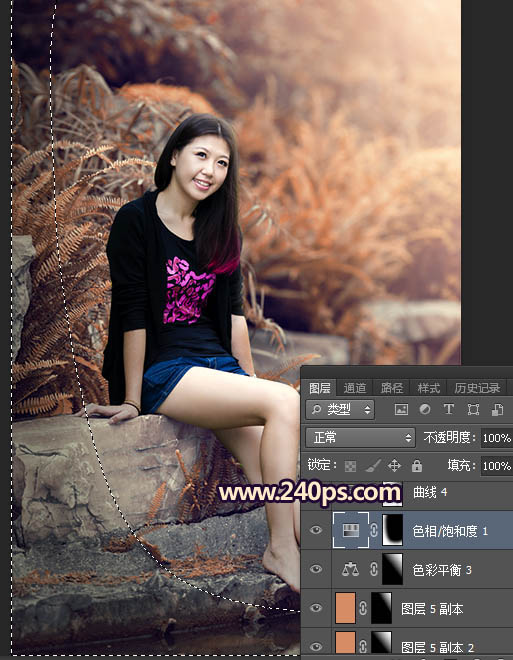This screenshot has width=513, height=660.
Task: Hide the 色相/饱和度 1 layer
Action: 316,530
